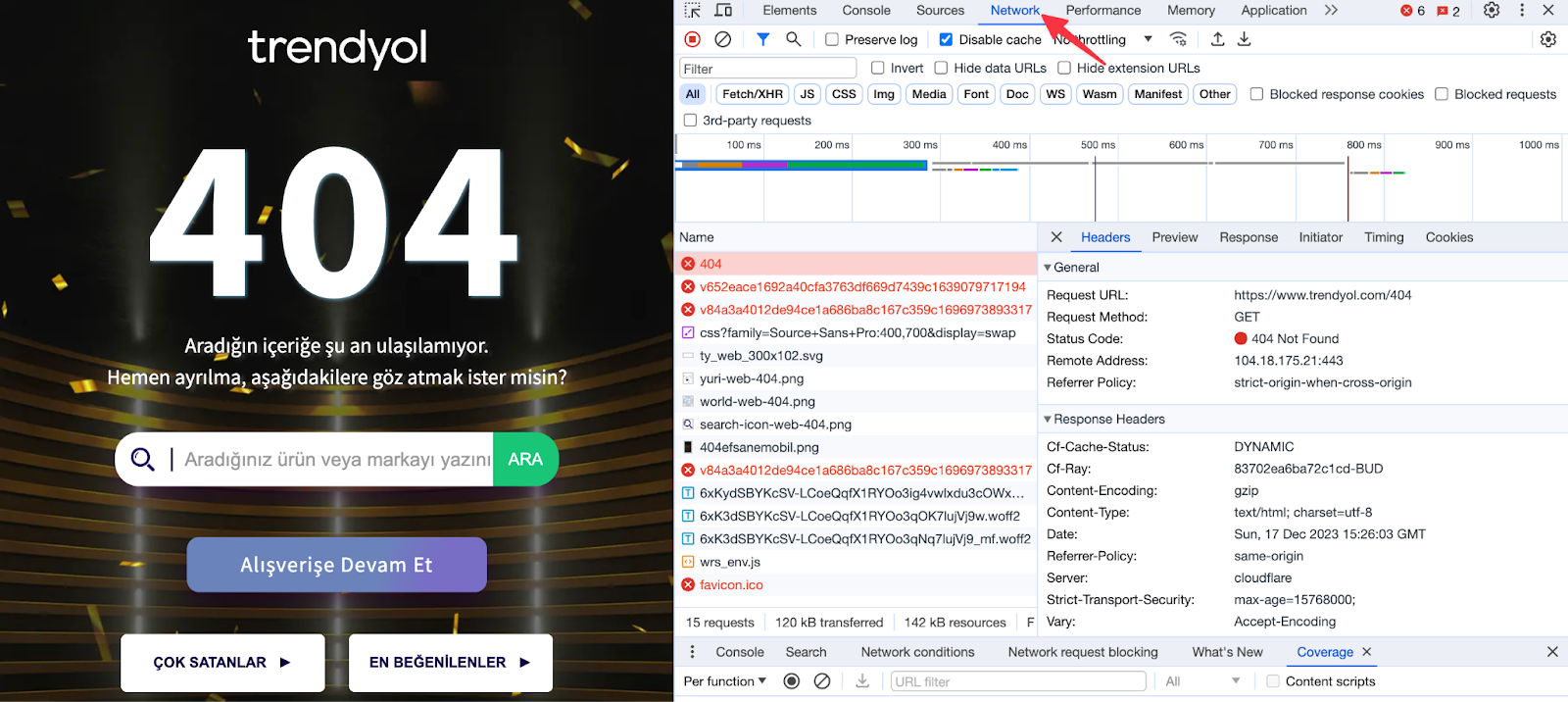The height and width of the screenshot is (702, 1568).
Task: Enable Invert filter checkbox
Action: point(878,68)
